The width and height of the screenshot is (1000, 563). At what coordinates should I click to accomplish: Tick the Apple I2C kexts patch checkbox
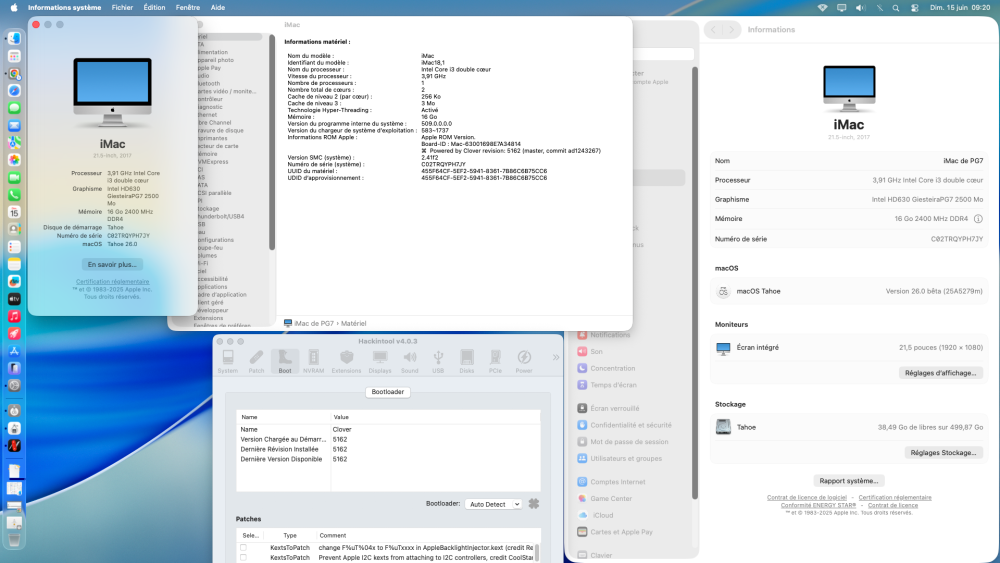tap(243, 557)
